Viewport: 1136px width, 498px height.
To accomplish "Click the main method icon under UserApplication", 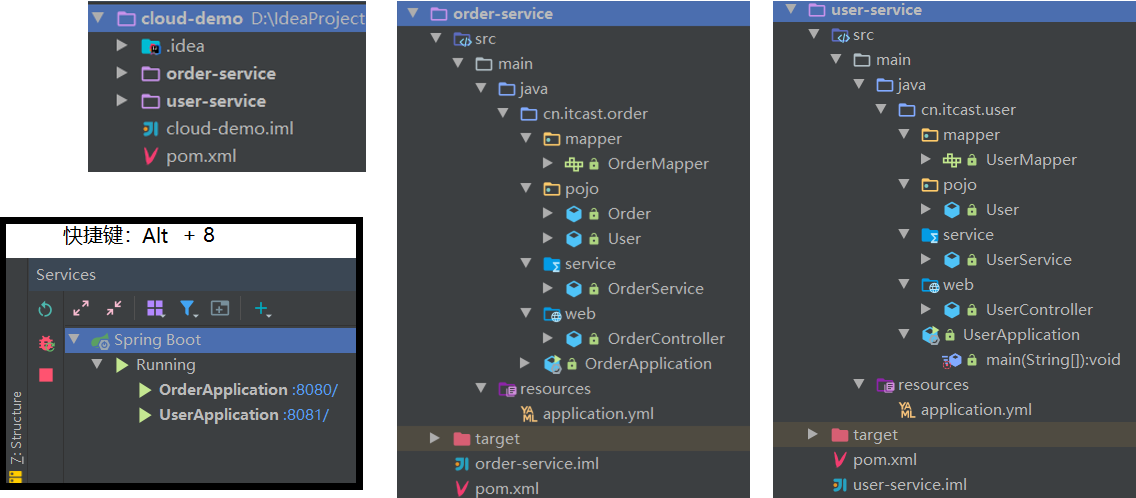I will point(952,360).
